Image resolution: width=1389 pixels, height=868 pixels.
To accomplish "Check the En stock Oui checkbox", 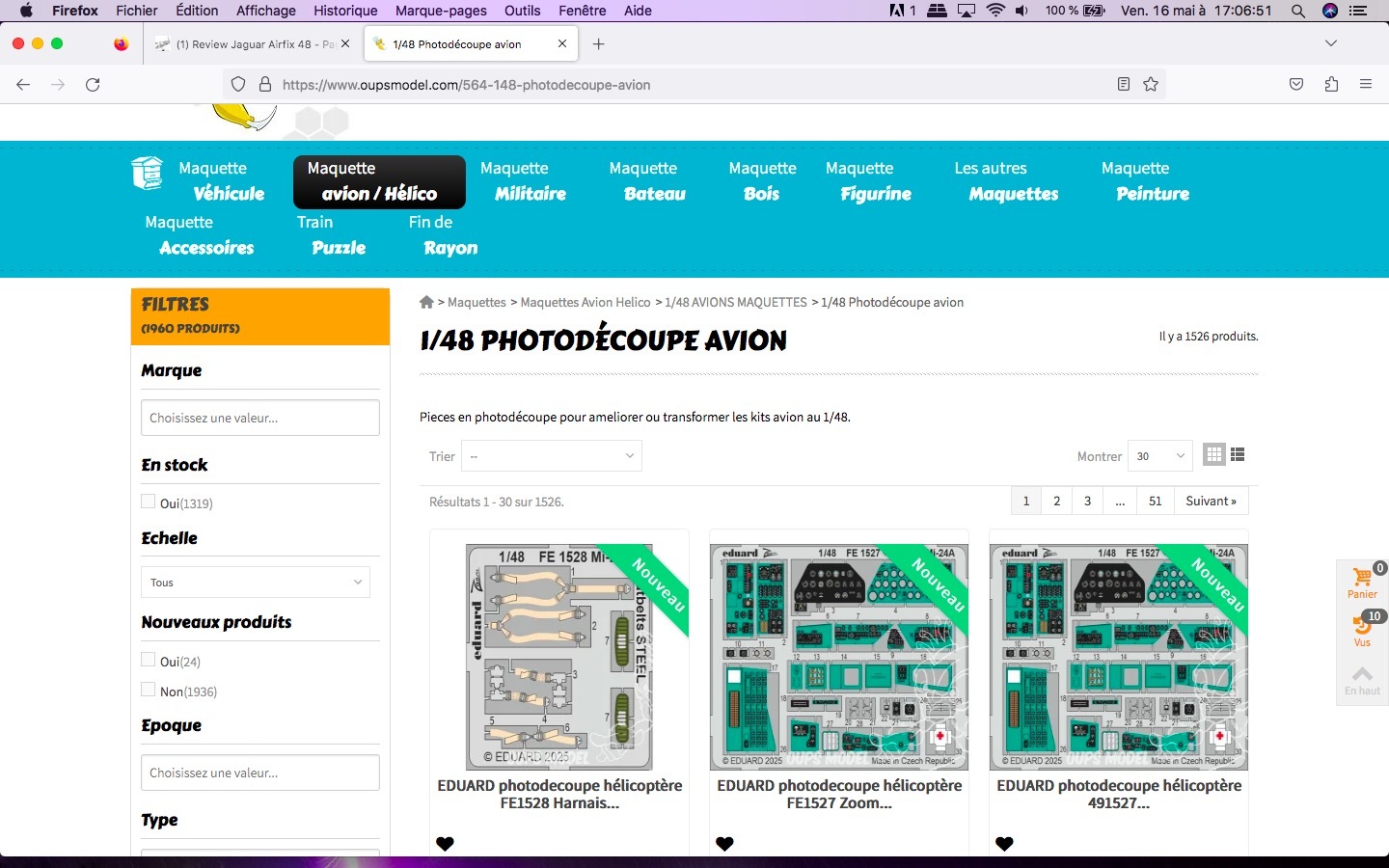I will pyautogui.click(x=148, y=502).
